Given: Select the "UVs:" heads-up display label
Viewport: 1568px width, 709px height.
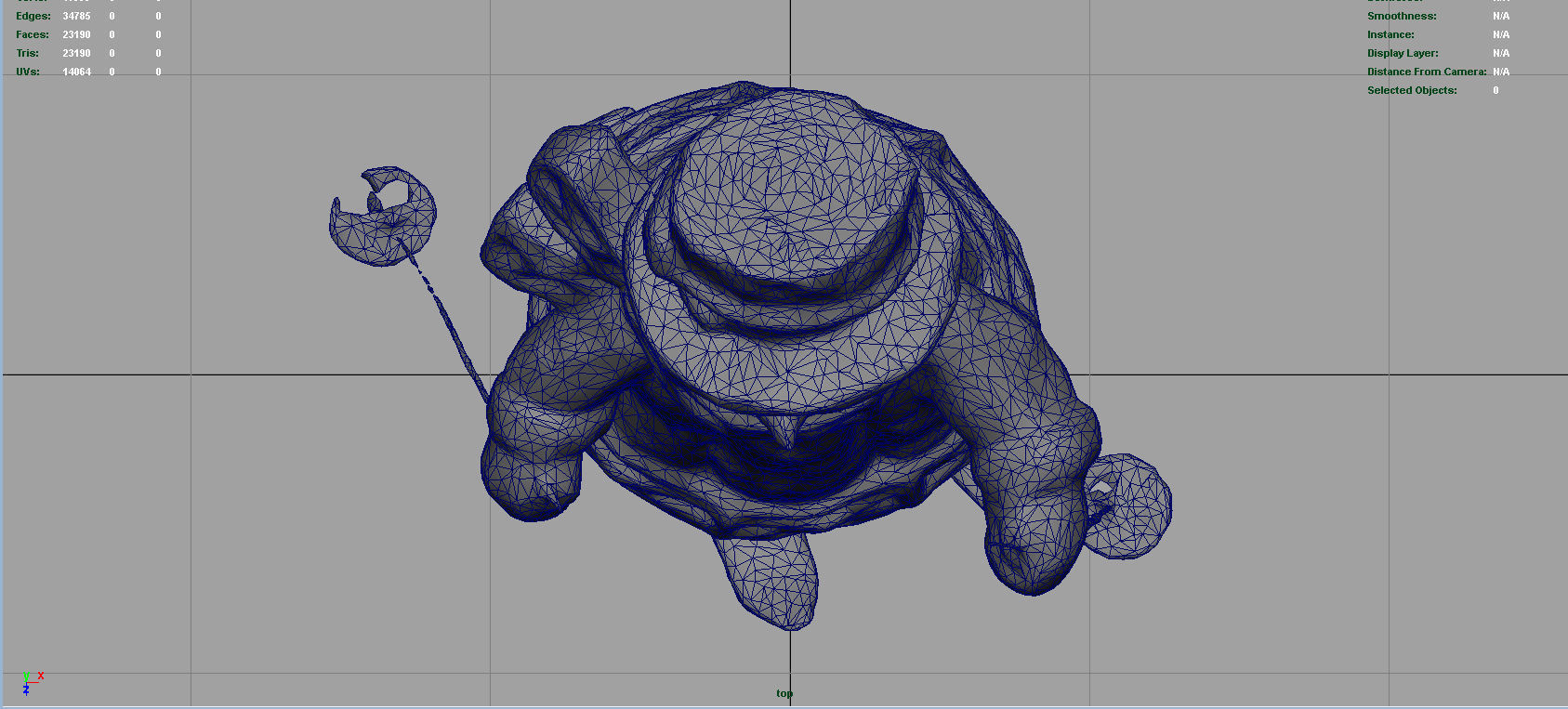Looking at the screenshot, I should 28,72.
